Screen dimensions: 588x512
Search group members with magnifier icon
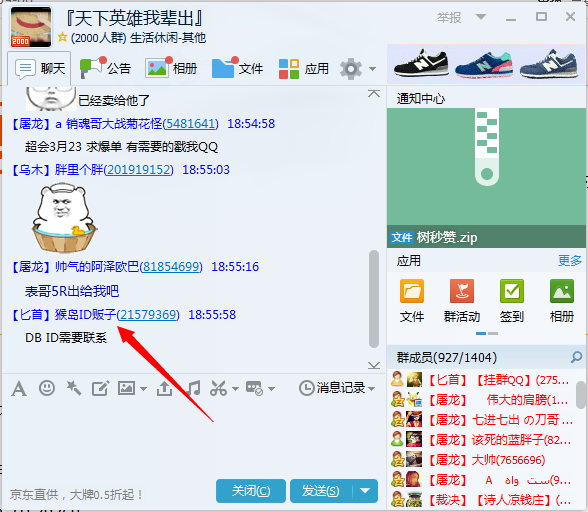point(576,357)
